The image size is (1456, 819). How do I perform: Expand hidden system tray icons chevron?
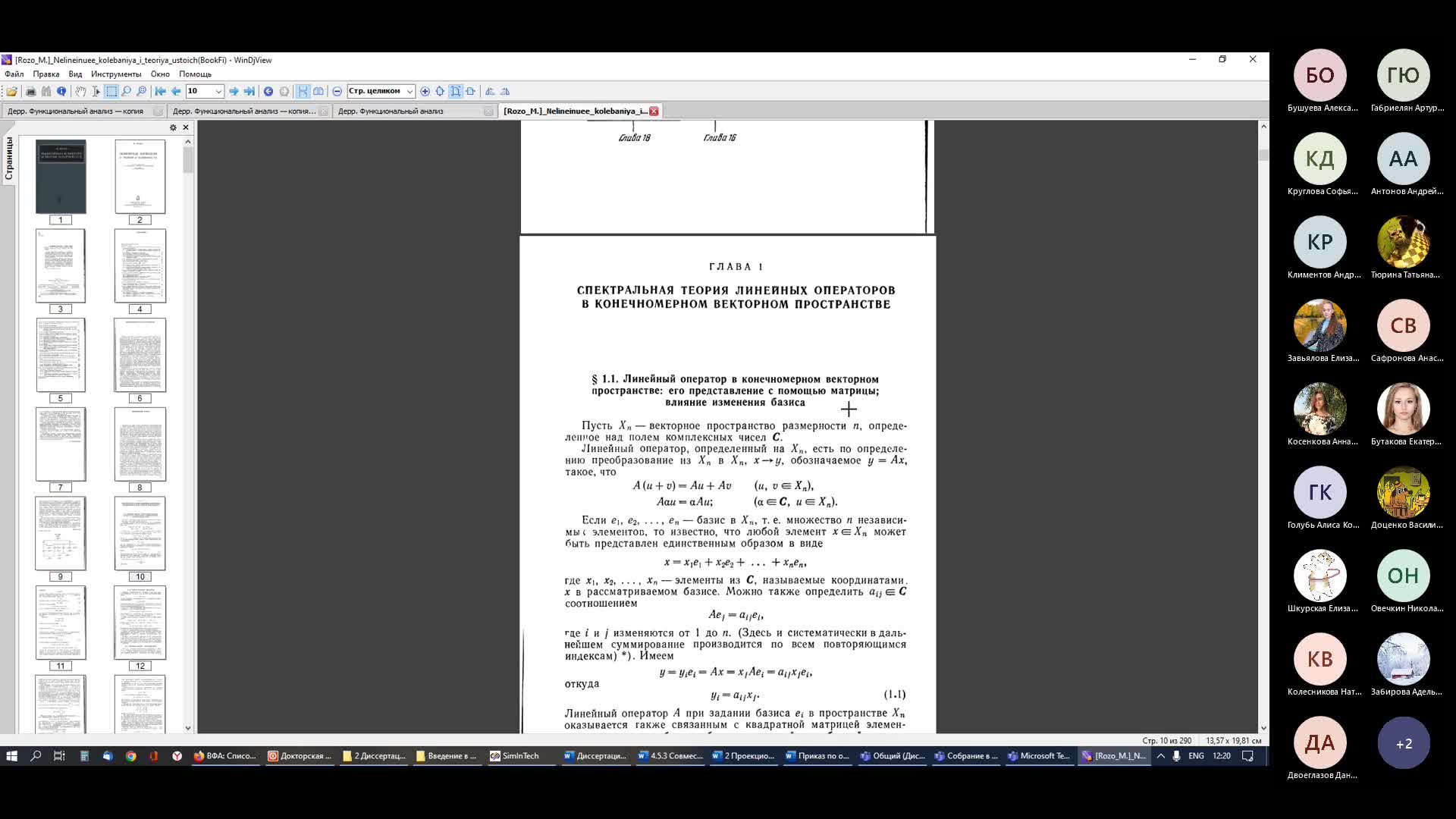pos(1160,756)
